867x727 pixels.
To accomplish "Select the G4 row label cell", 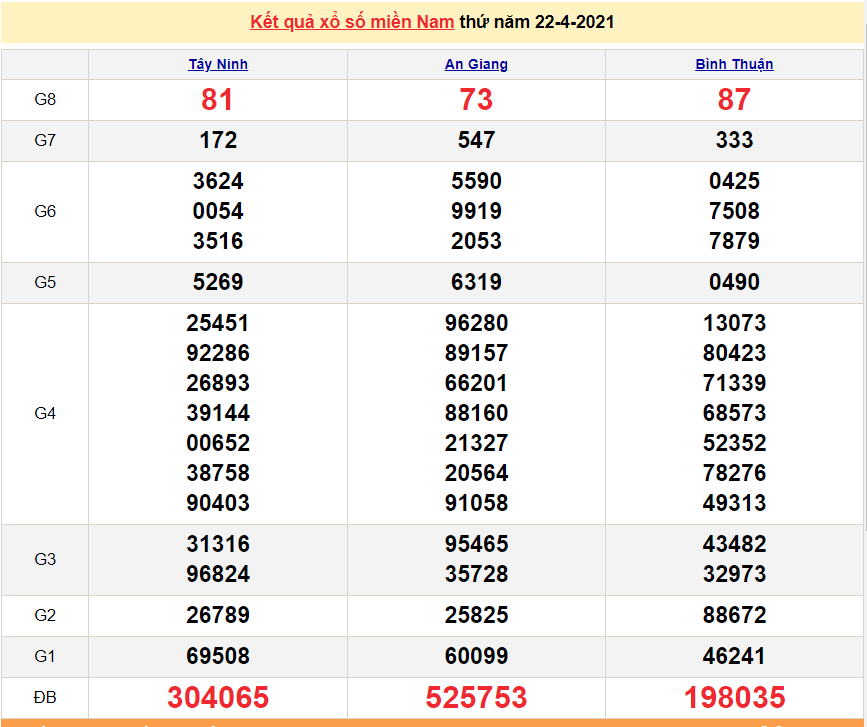I will 45,413.
